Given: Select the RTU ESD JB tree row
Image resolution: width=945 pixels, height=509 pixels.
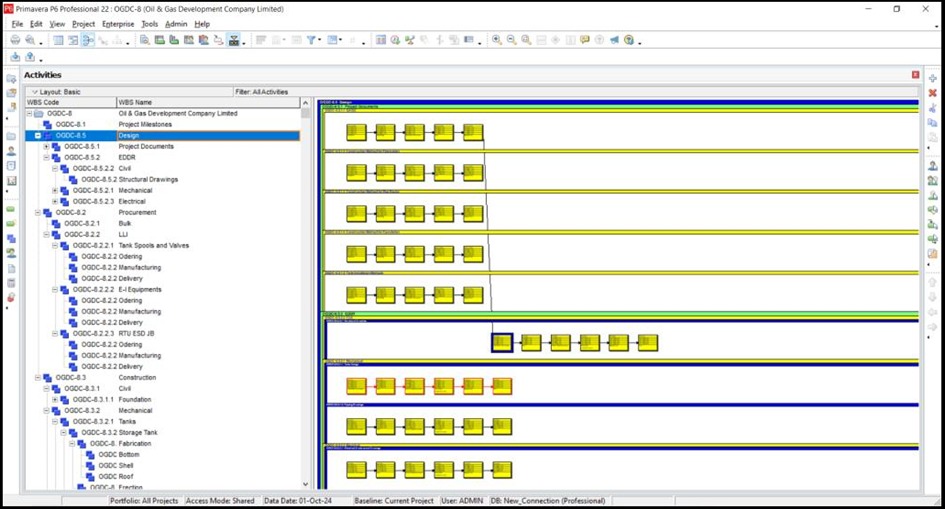Looking at the screenshot, I should click(x=163, y=334).
